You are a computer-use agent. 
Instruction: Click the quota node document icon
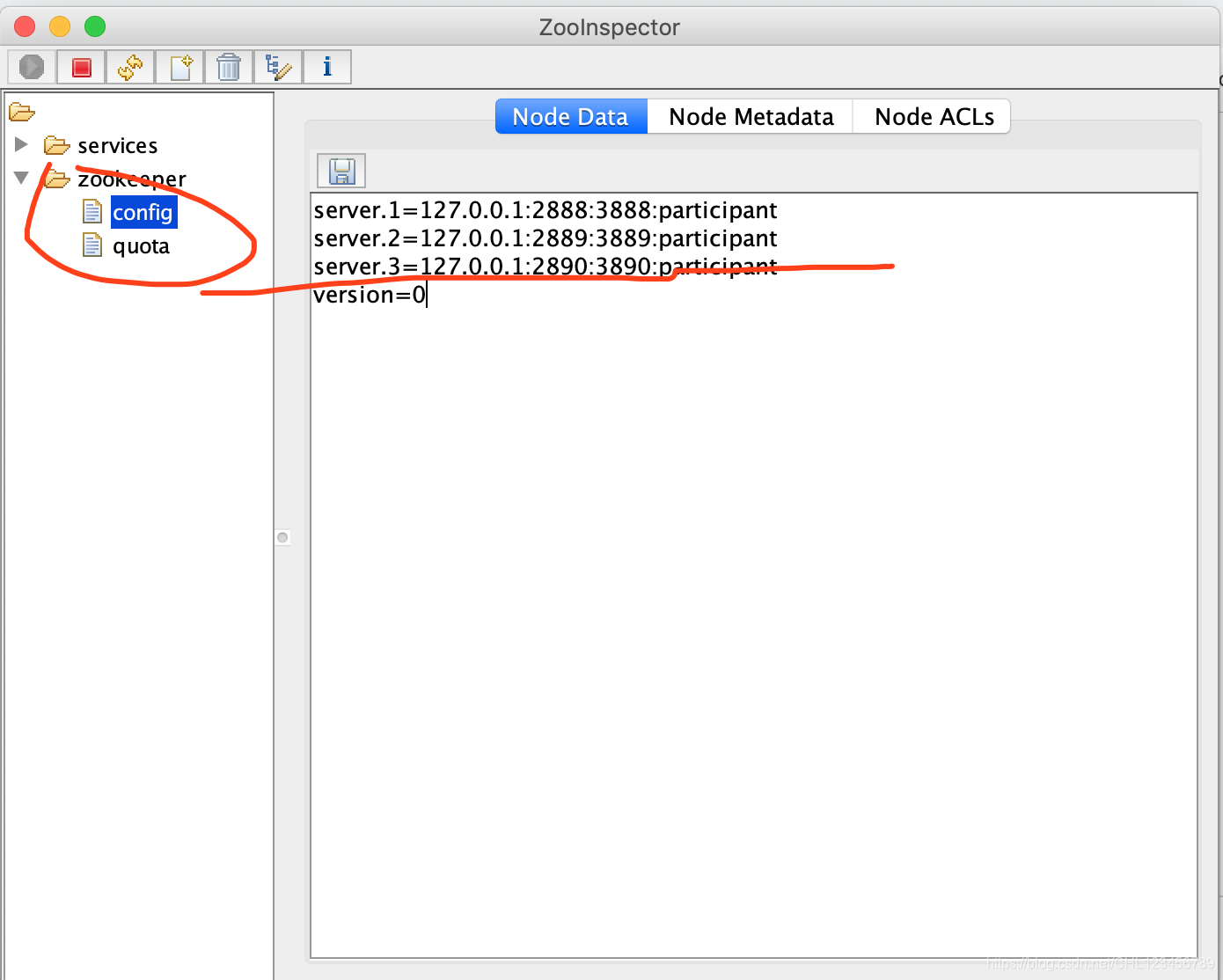click(x=92, y=245)
